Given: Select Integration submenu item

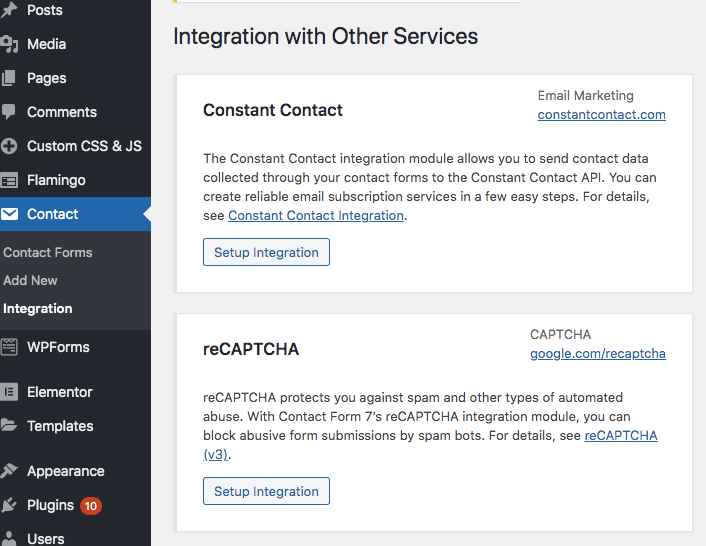Looking at the screenshot, I should point(38,308).
